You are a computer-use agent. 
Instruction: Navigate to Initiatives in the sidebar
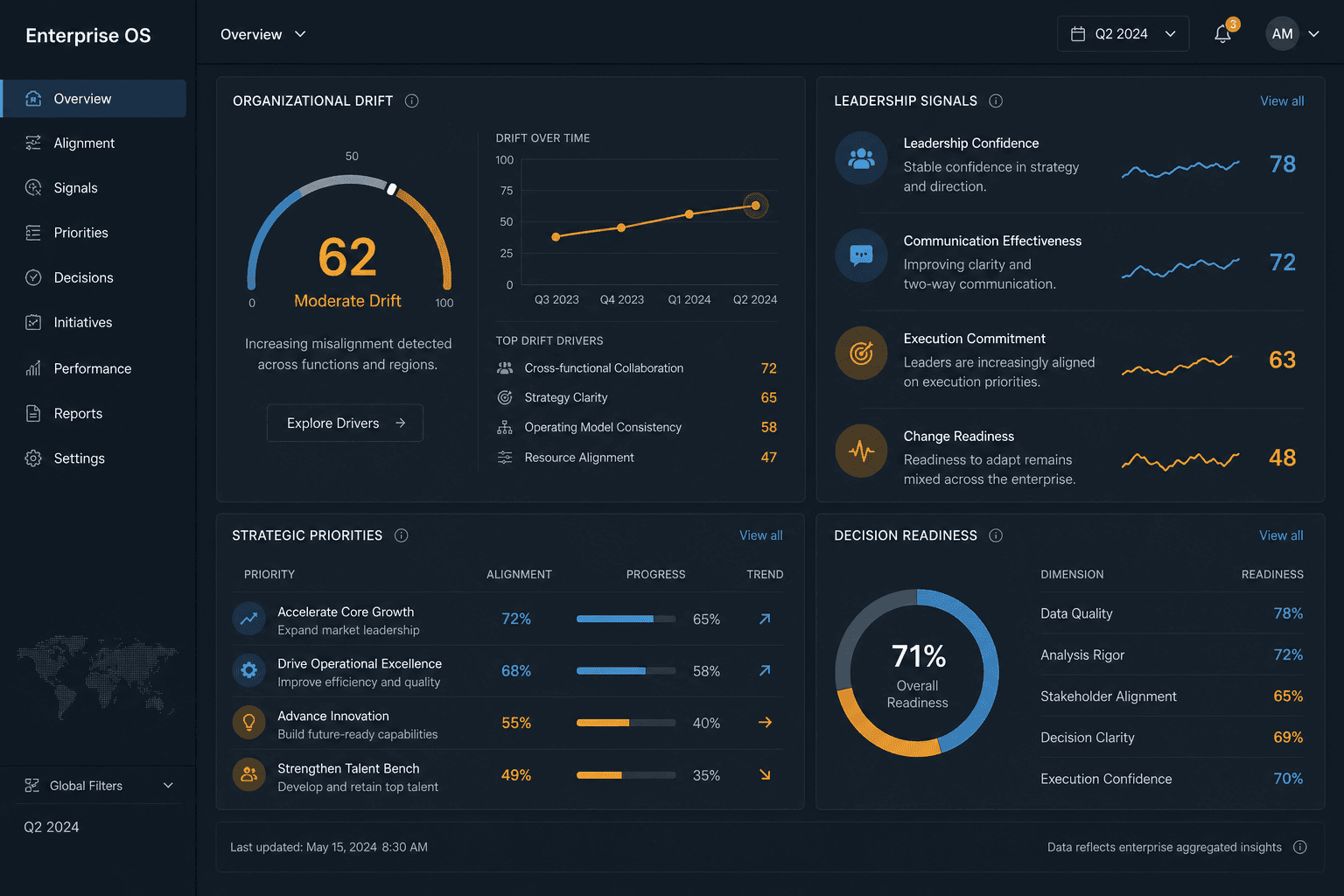pyautogui.click(x=94, y=323)
